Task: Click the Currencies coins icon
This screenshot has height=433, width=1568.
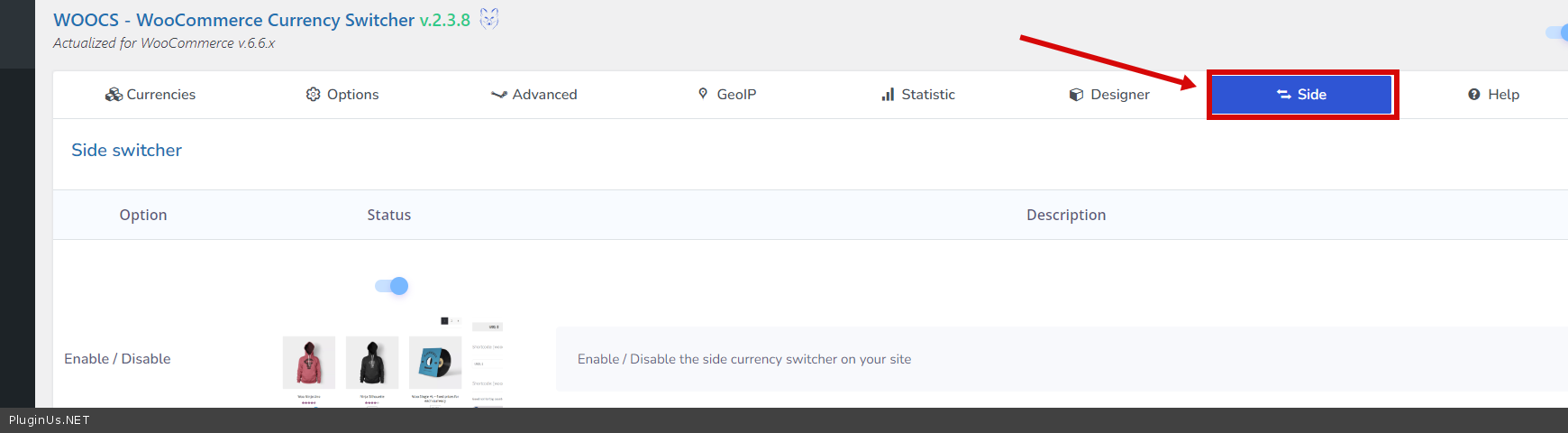Action: coord(114,95)
